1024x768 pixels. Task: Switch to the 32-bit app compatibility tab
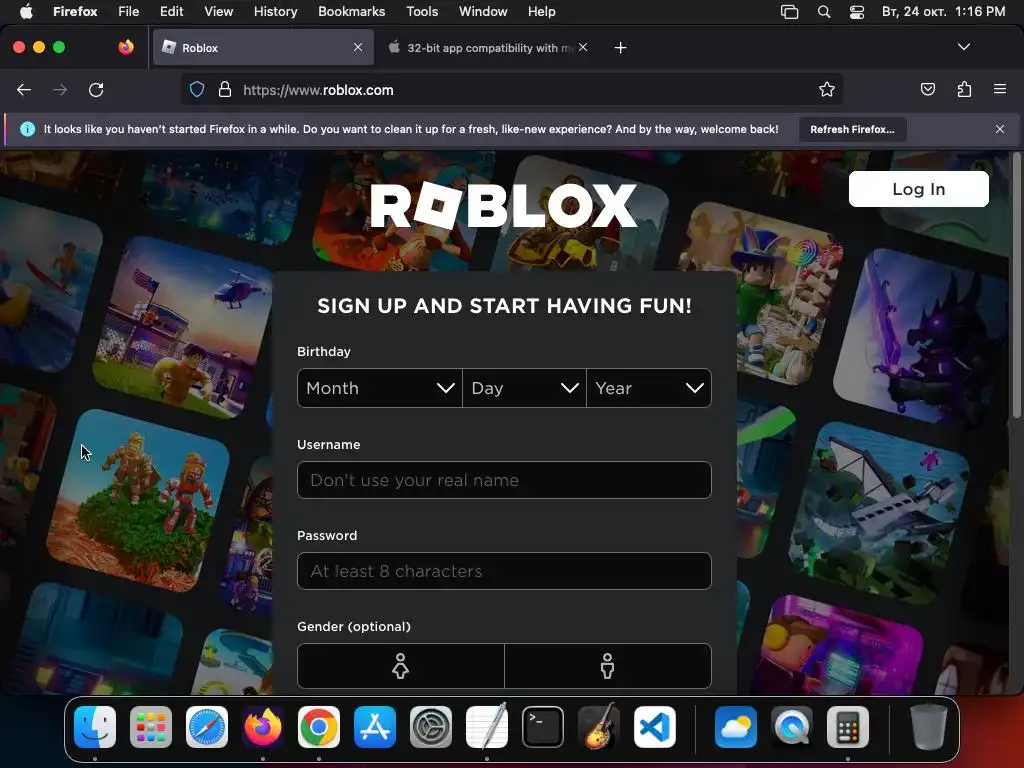pos(488,48)
